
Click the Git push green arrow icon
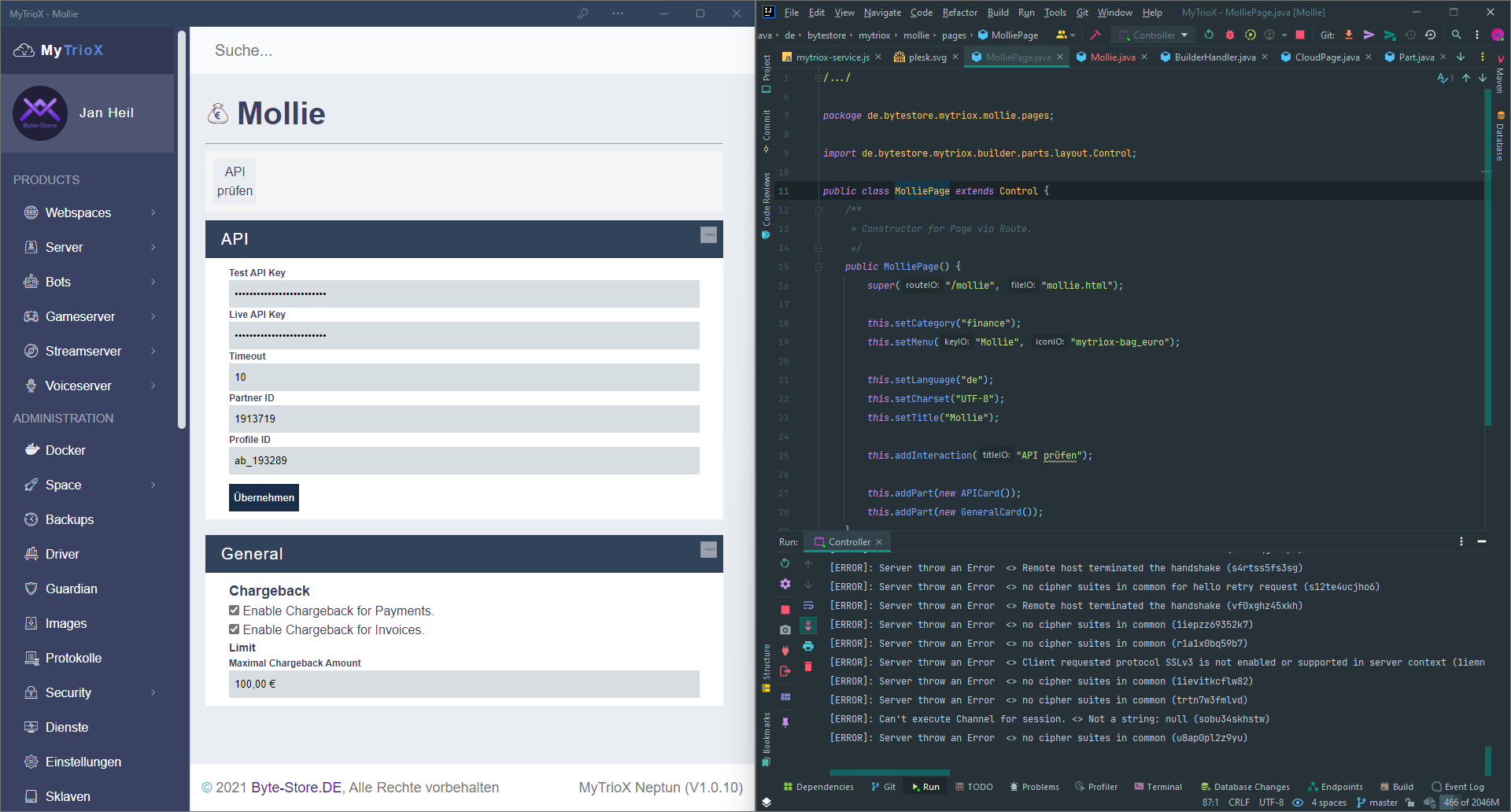(x=1390, y=35)
